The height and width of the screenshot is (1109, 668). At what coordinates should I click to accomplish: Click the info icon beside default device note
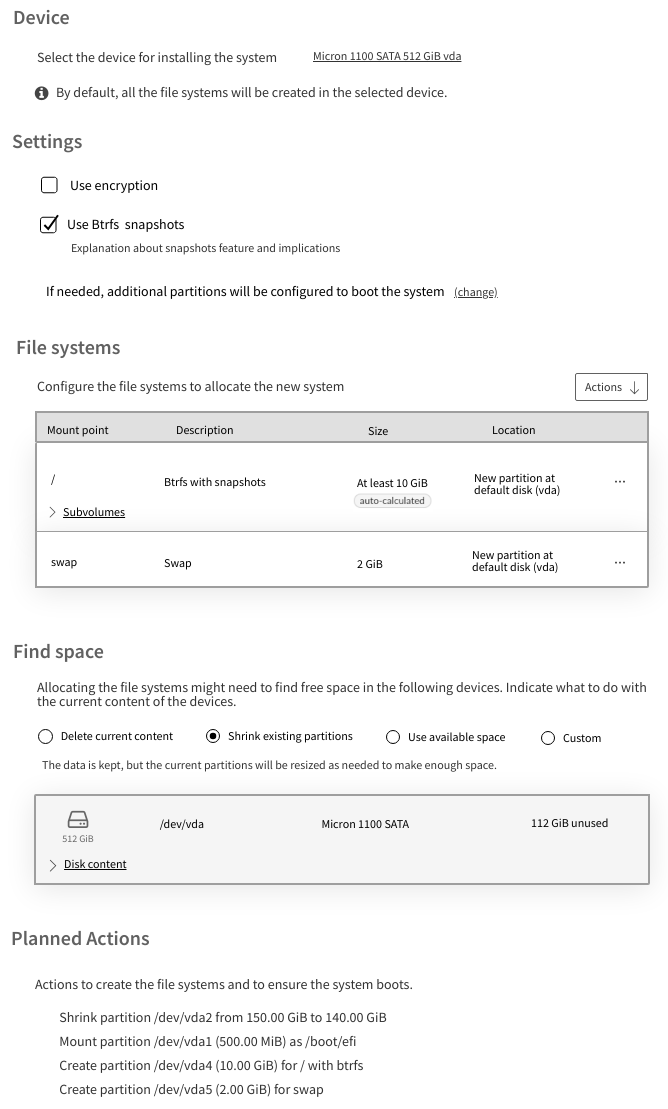42,93
